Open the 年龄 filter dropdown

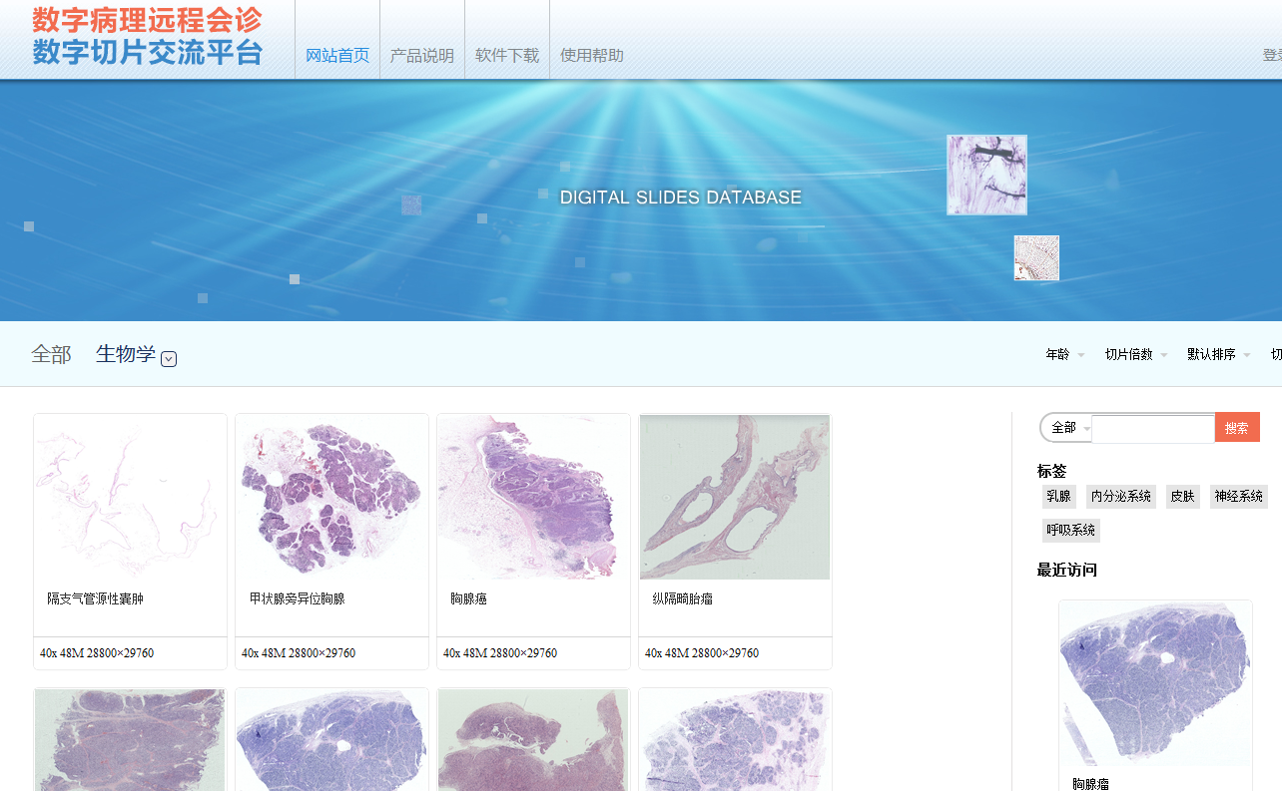click(x=1064, y=355)
